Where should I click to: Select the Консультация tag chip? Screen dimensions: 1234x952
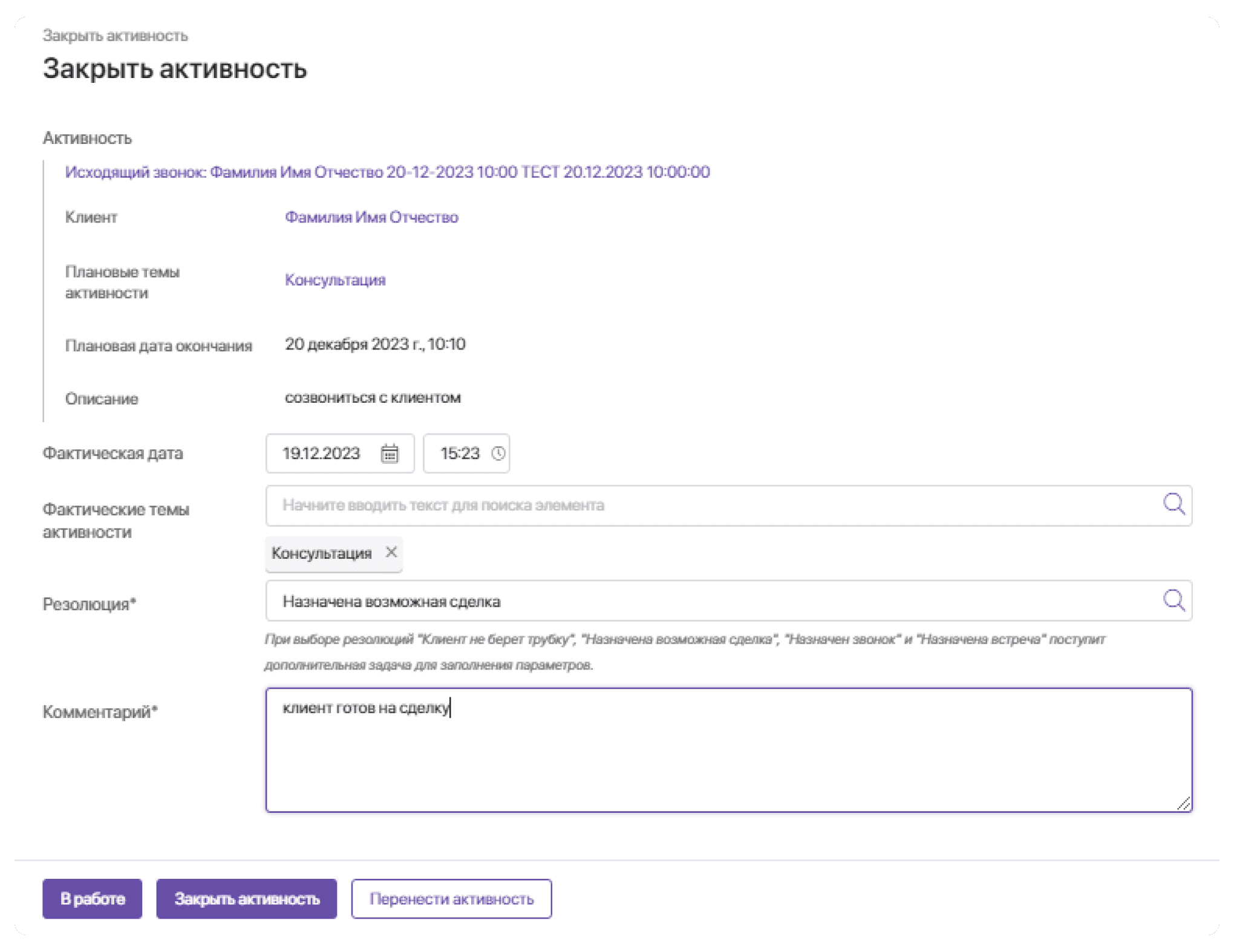tap(321, 553)
